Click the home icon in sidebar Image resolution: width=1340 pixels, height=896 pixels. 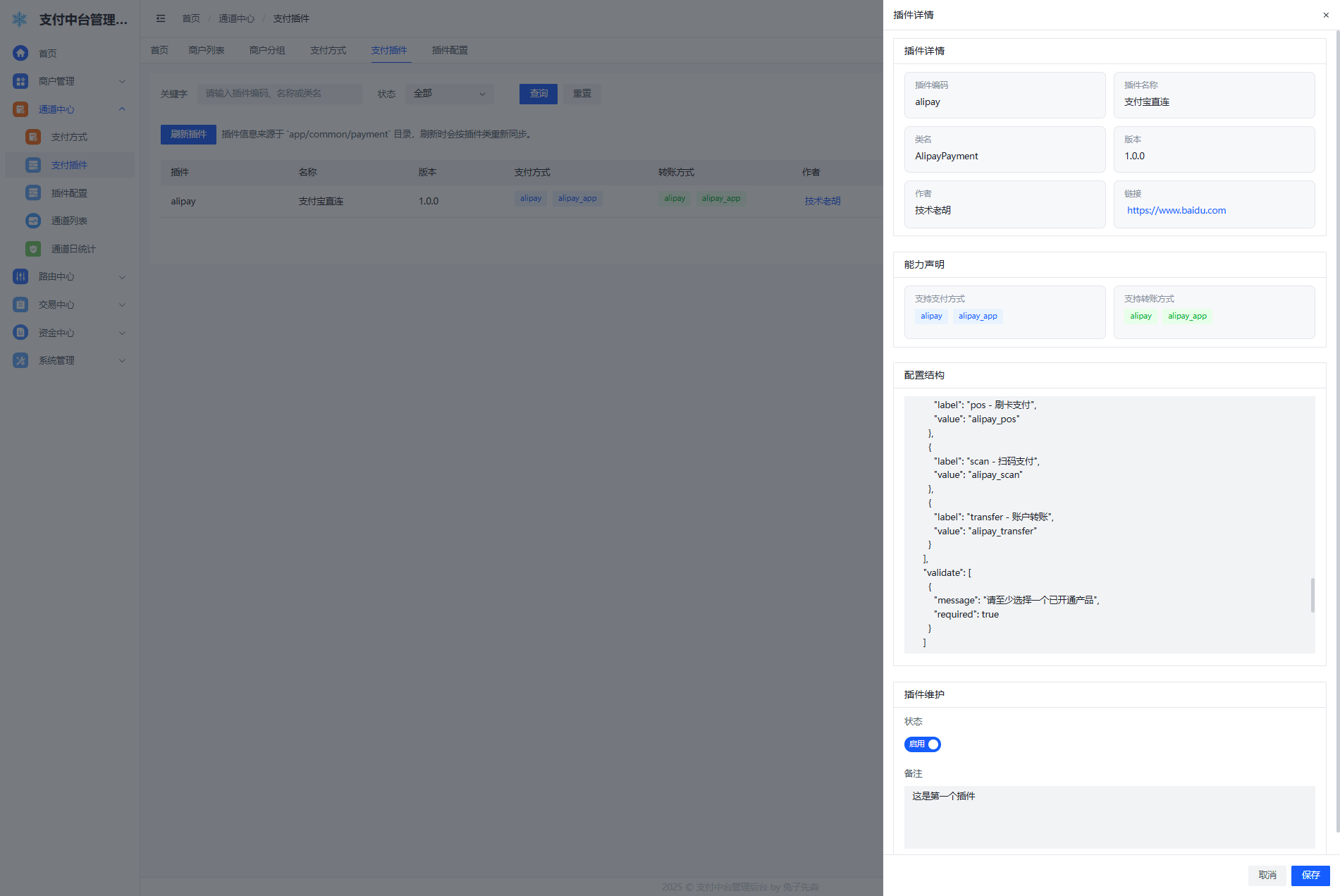click(x=20, y=53)
